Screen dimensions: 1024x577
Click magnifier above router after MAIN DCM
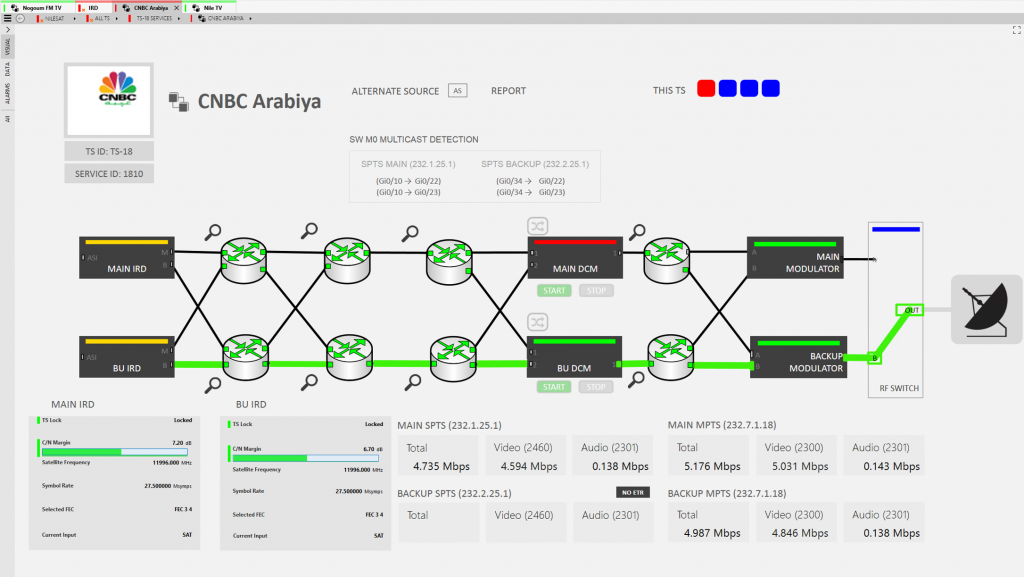tap(637, 232)
